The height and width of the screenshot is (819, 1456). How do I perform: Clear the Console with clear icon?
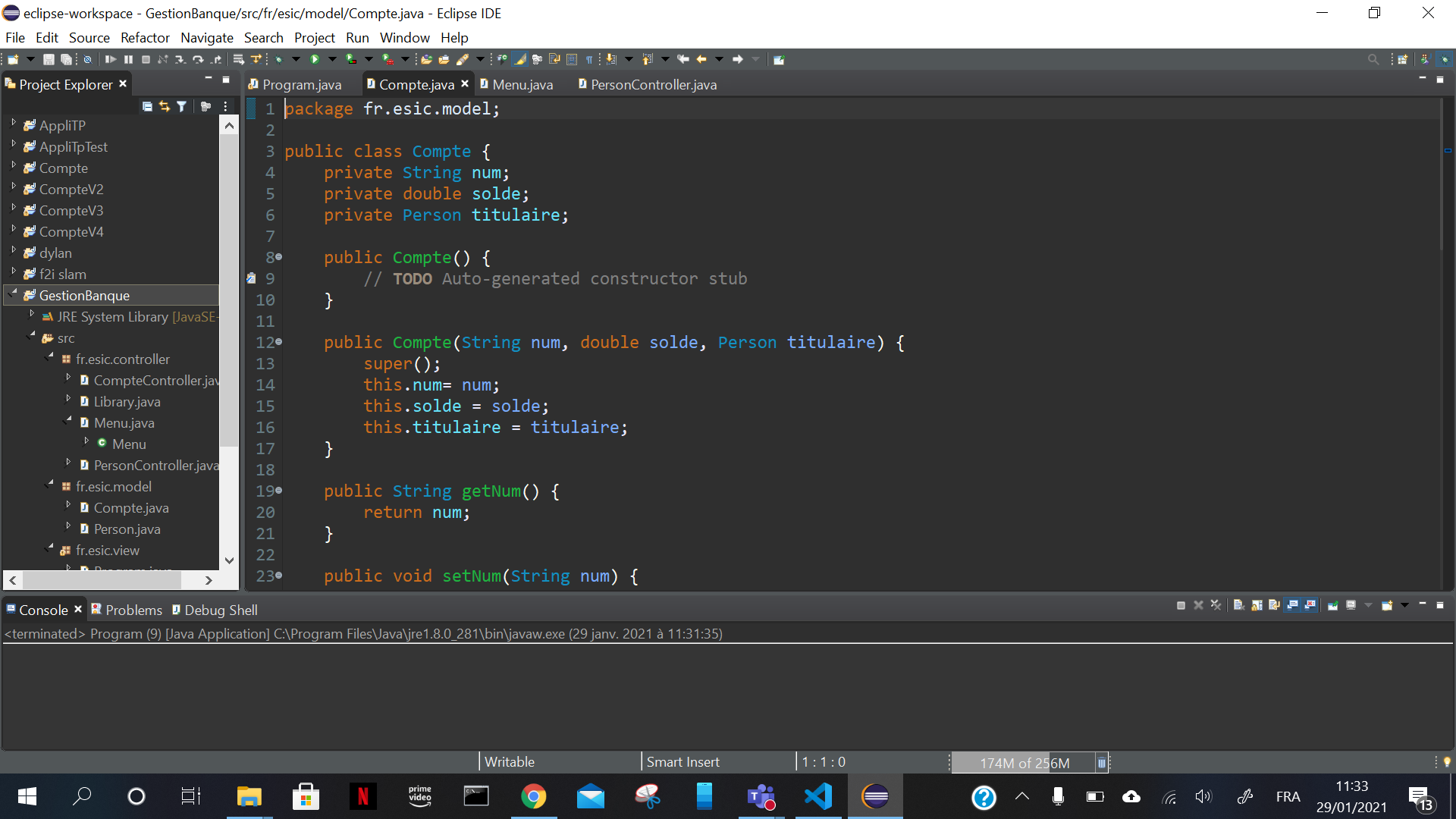[x=1238, y=605]
